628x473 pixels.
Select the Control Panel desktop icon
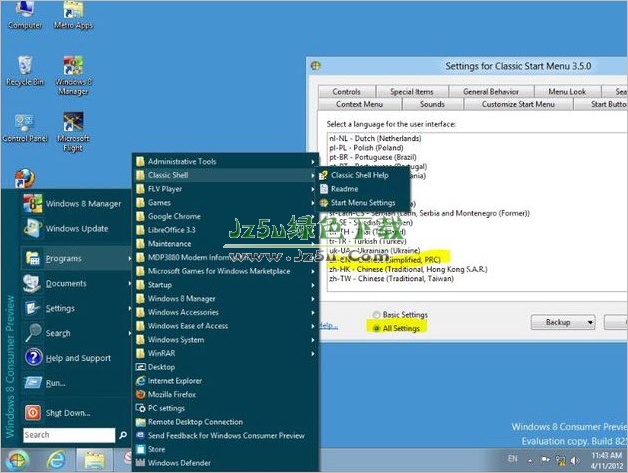tap(25, 128)
